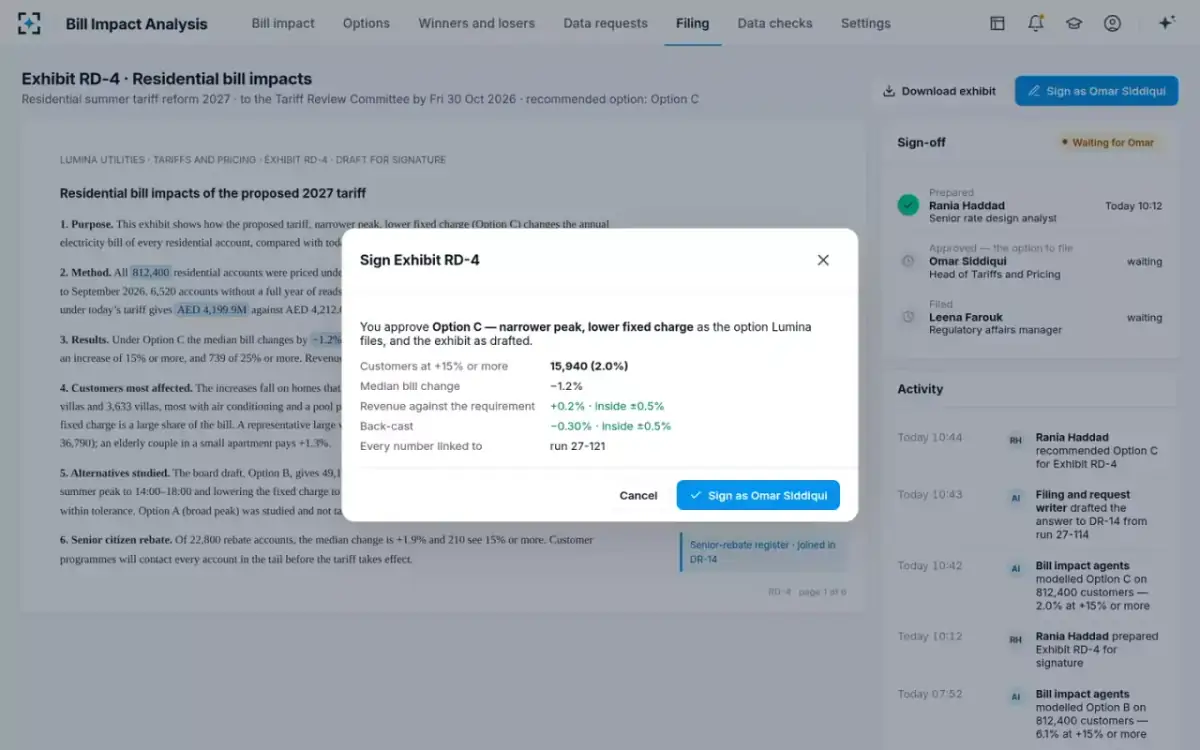
Task: Click the run 27-121 value in dialog
Action: coord(578,446)
